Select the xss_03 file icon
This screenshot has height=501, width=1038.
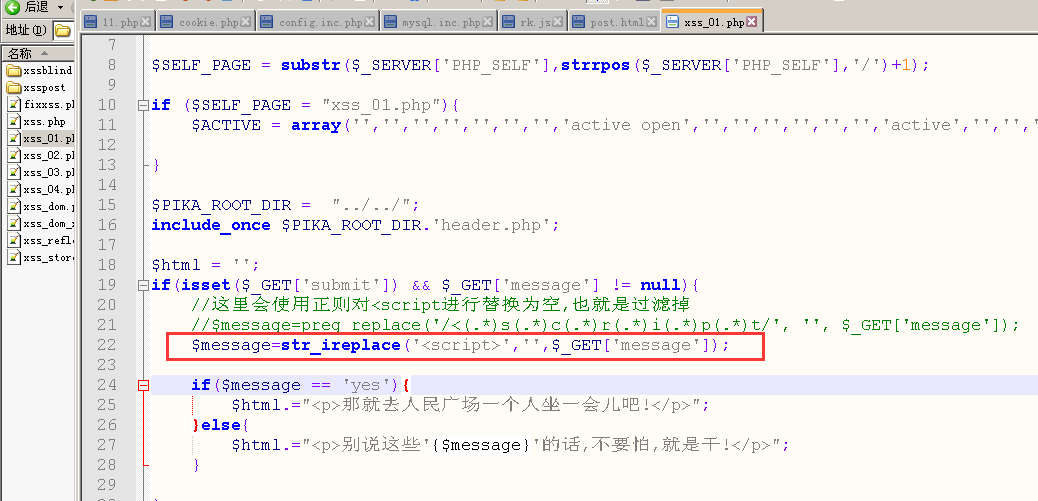(x=14, y=173)
